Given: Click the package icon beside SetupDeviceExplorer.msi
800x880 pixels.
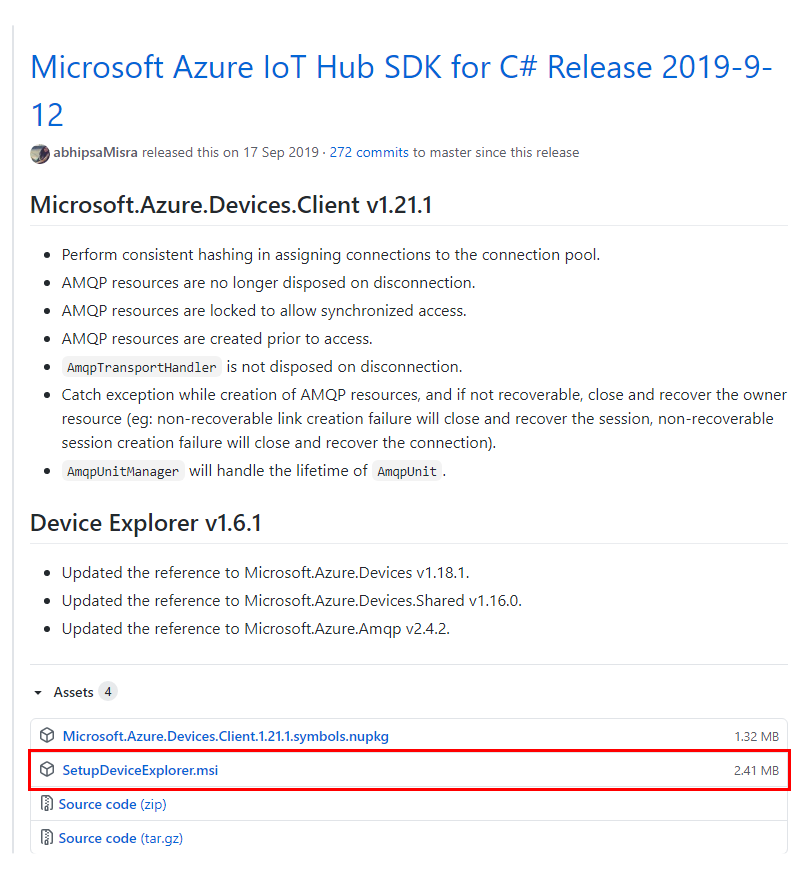Looking at the screenshot, I should 47,770.
